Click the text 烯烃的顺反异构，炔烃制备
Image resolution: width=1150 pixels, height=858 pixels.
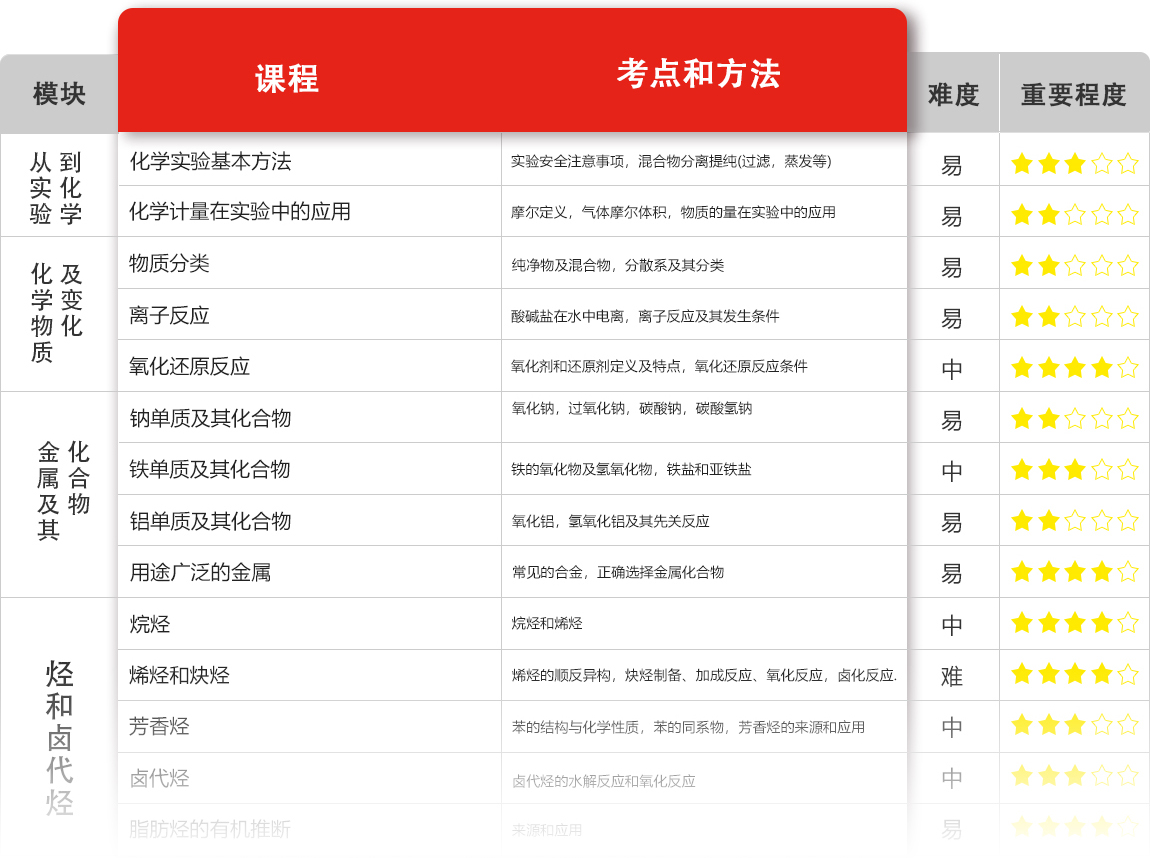pyautogui.click(x=596, y=675)
